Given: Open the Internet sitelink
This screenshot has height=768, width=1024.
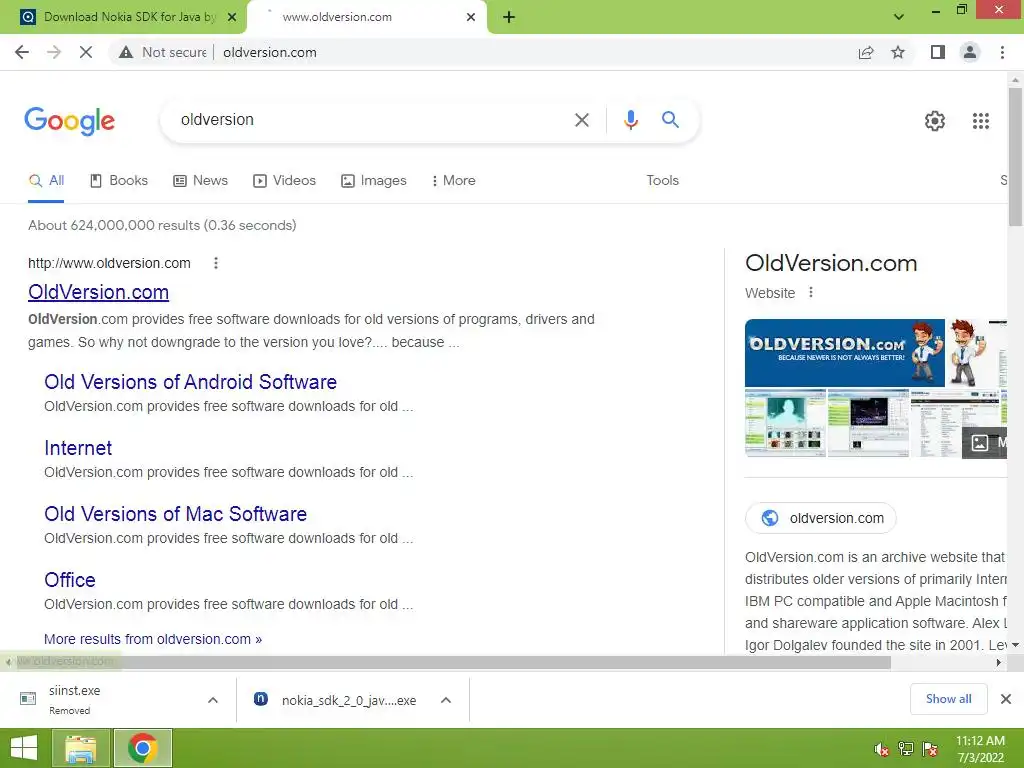Looking at the screenshot, I should (78, 448).
